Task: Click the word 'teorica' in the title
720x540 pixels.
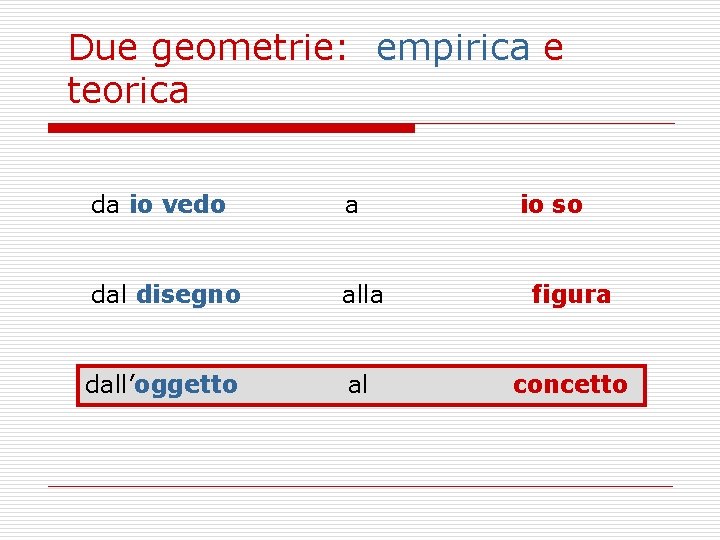Action: pyautogui.click(x=128, y=90)
